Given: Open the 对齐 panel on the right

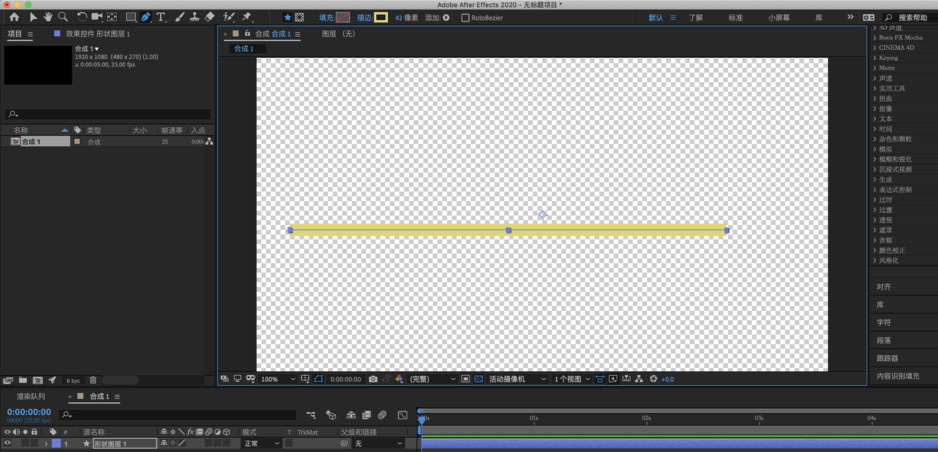Looking at the screenshot, I should tap(884, 287).
